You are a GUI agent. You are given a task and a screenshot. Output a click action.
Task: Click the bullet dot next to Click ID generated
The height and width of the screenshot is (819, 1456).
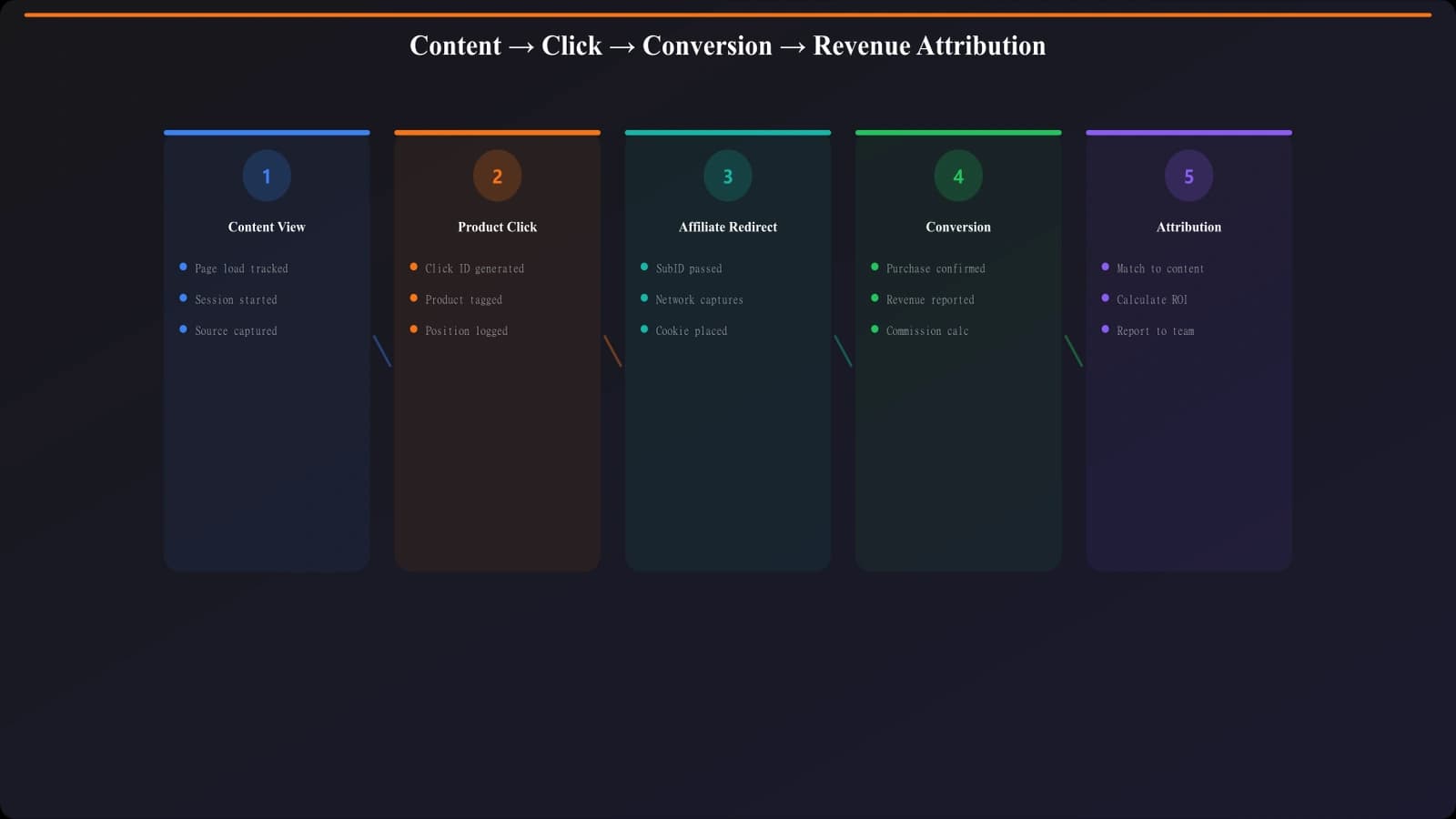(413, 267)
